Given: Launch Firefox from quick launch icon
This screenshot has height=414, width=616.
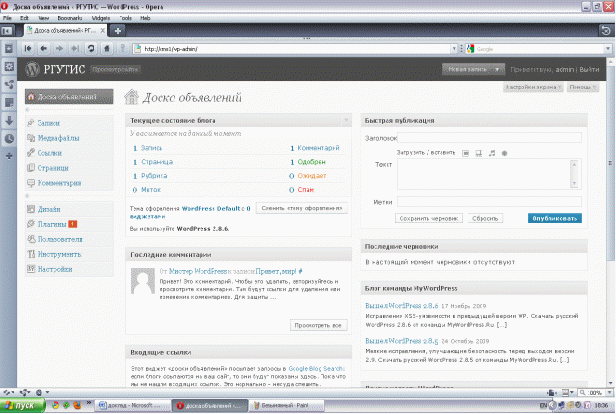Looking at the screenshot, I should 77,405.
